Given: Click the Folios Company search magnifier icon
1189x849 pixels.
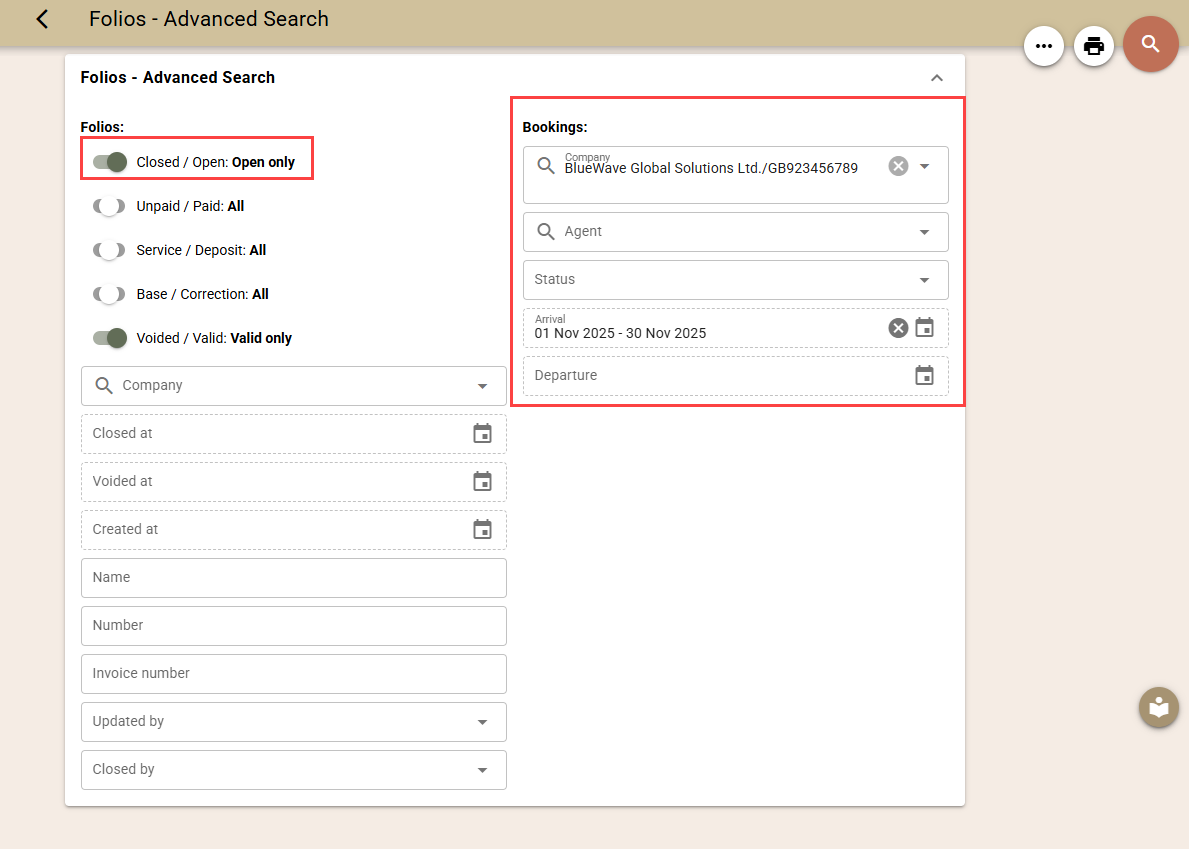Looking at the screenshot, I should (104, 386).
